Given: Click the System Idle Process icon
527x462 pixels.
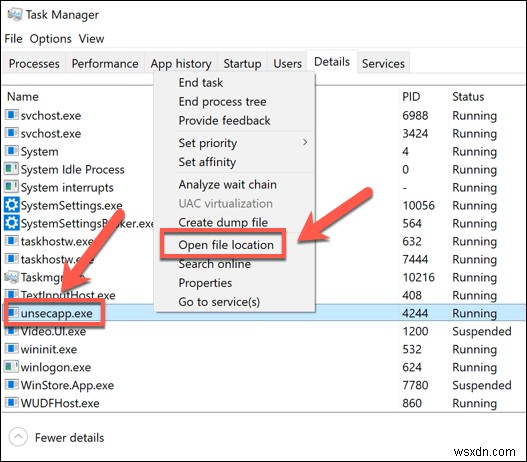Looking at the screenshot, I should (12, 169).
